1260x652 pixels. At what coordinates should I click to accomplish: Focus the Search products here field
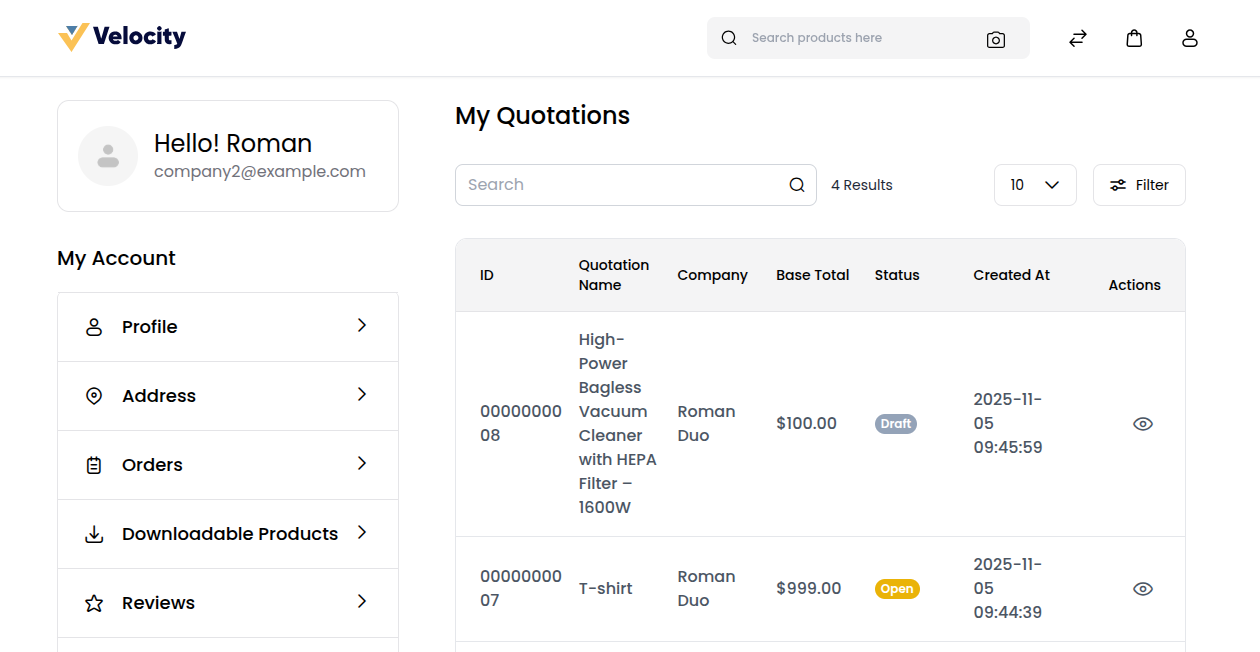click(x=860, y=38)
